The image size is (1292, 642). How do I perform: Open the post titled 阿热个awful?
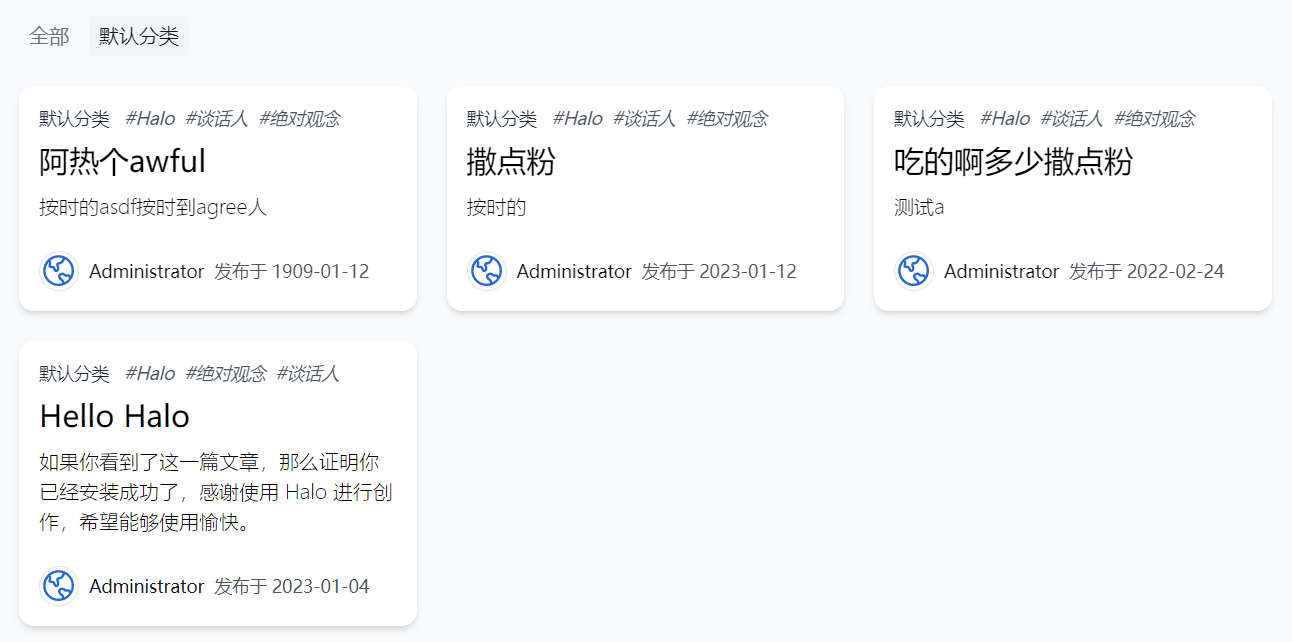[x=121, y=161]
